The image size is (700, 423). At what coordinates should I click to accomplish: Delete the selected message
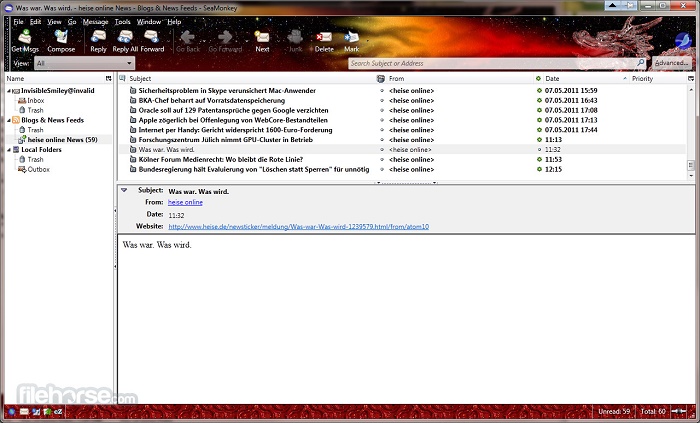coord(324,41)
